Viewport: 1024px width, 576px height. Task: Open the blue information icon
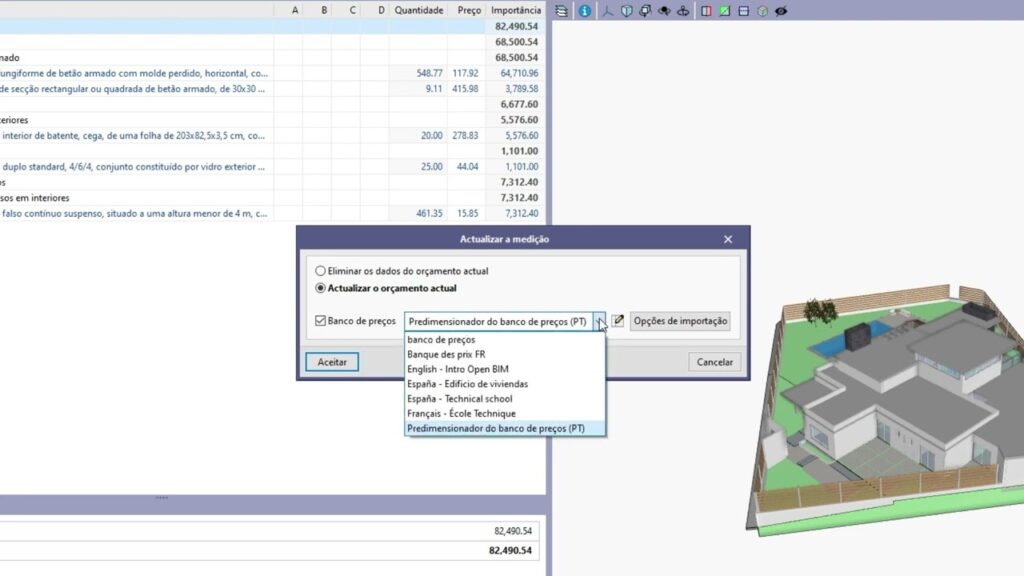[x=584, y=11]
